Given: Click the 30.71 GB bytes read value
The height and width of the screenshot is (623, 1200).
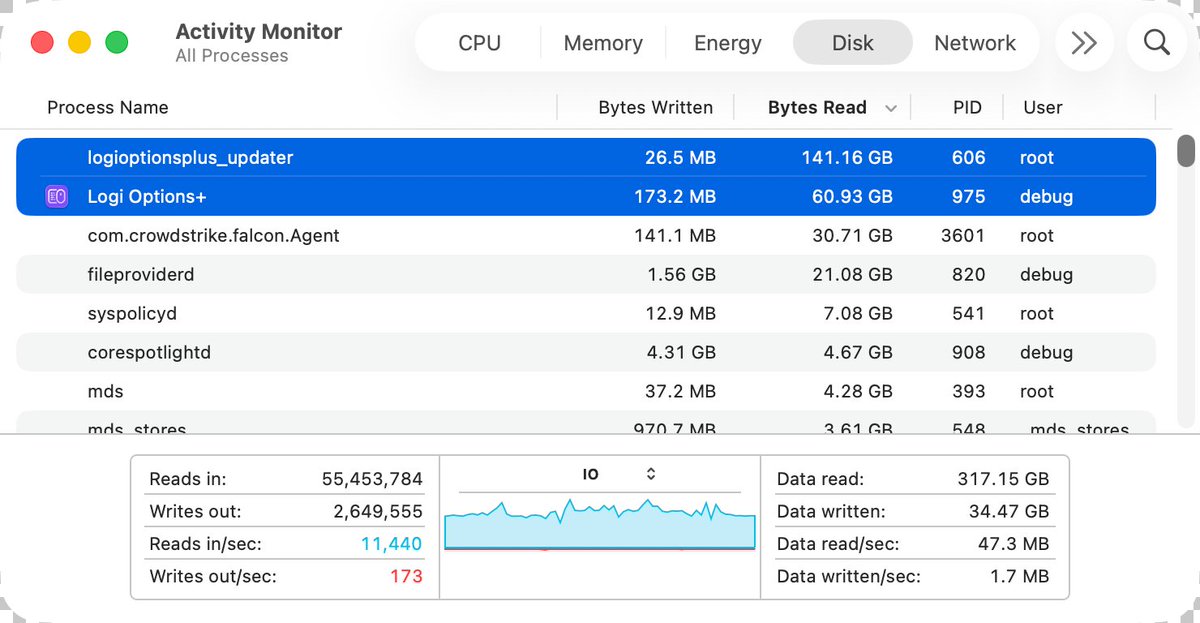Looking at the screenshot, I should (852, 236).
